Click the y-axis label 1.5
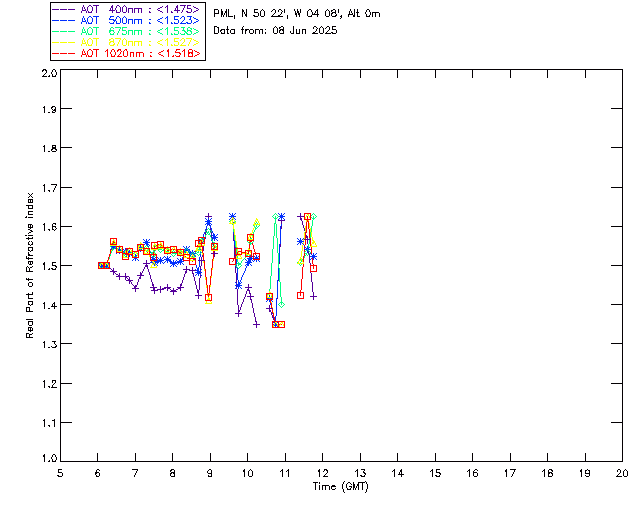Image resolution: width=640 pixels, height=512 pixels. click(49, 266)
